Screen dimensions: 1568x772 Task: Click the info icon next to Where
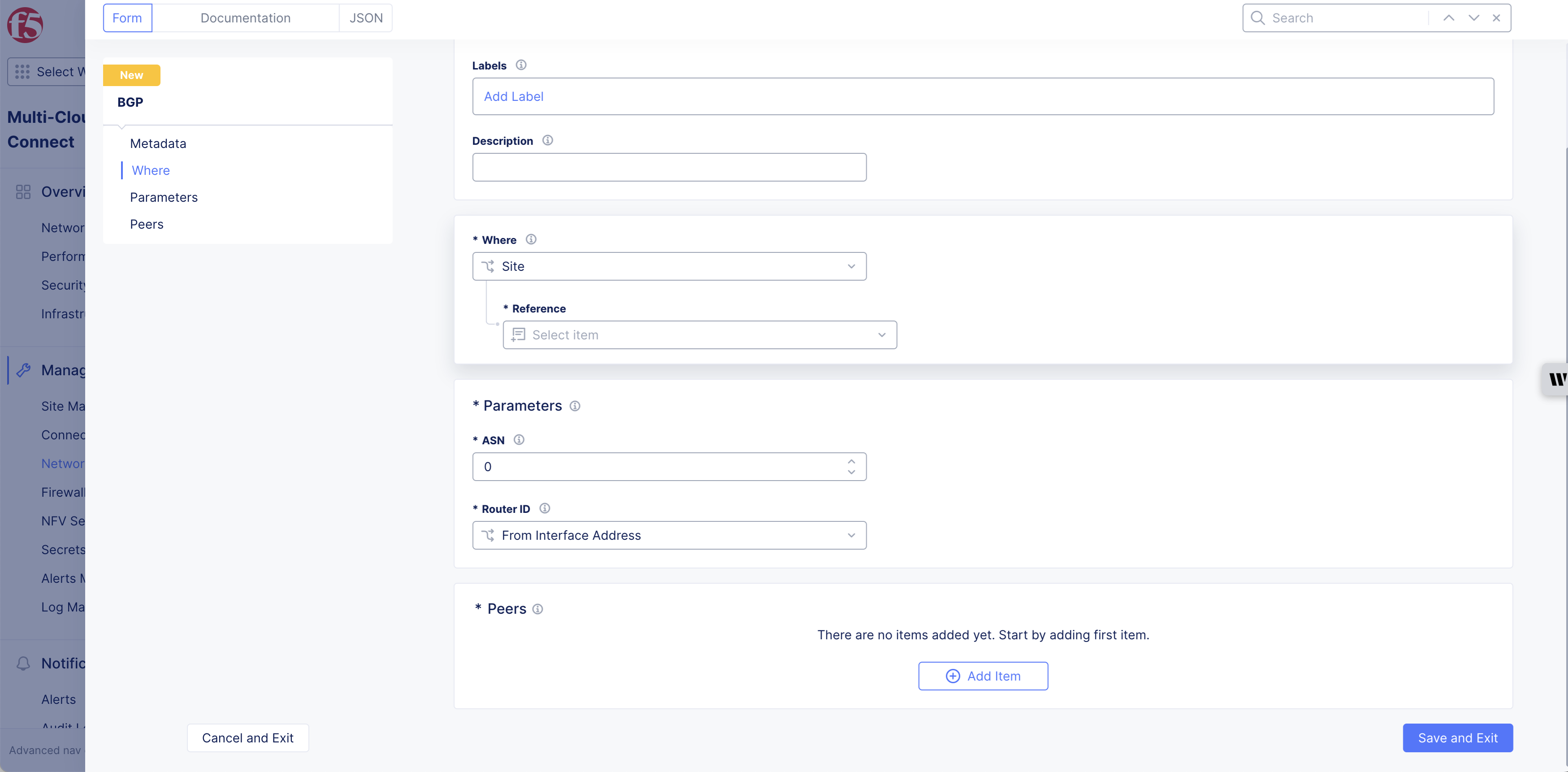531,239
